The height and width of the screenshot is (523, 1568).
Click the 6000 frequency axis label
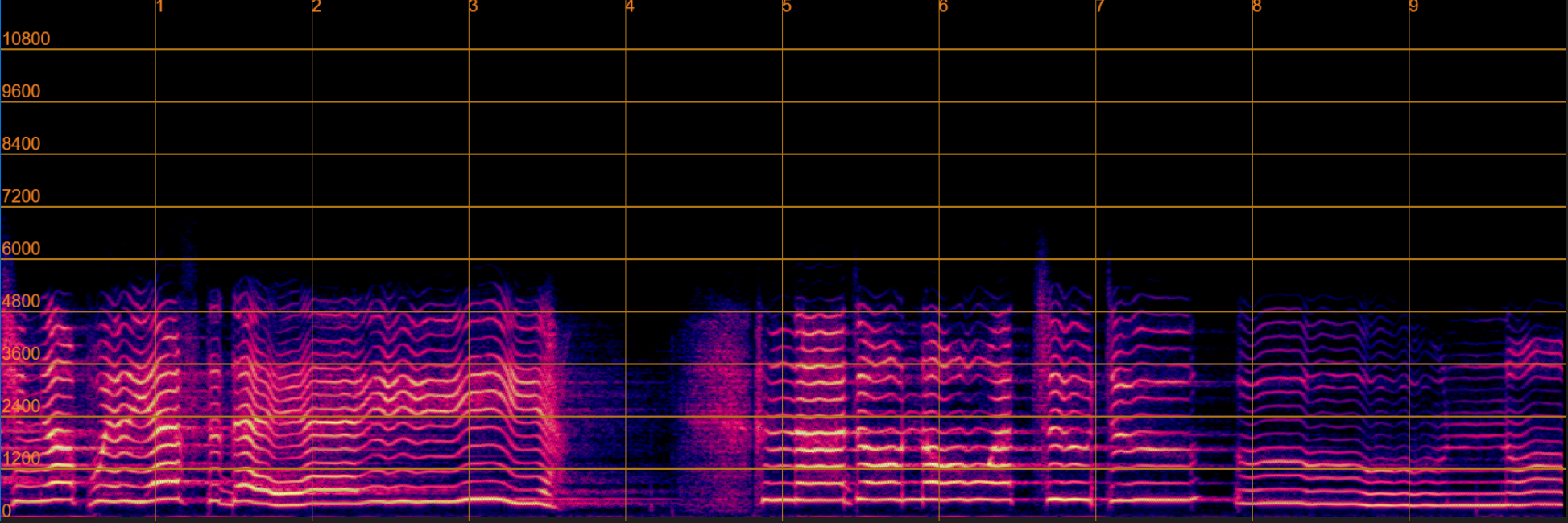tap(21, 249)
